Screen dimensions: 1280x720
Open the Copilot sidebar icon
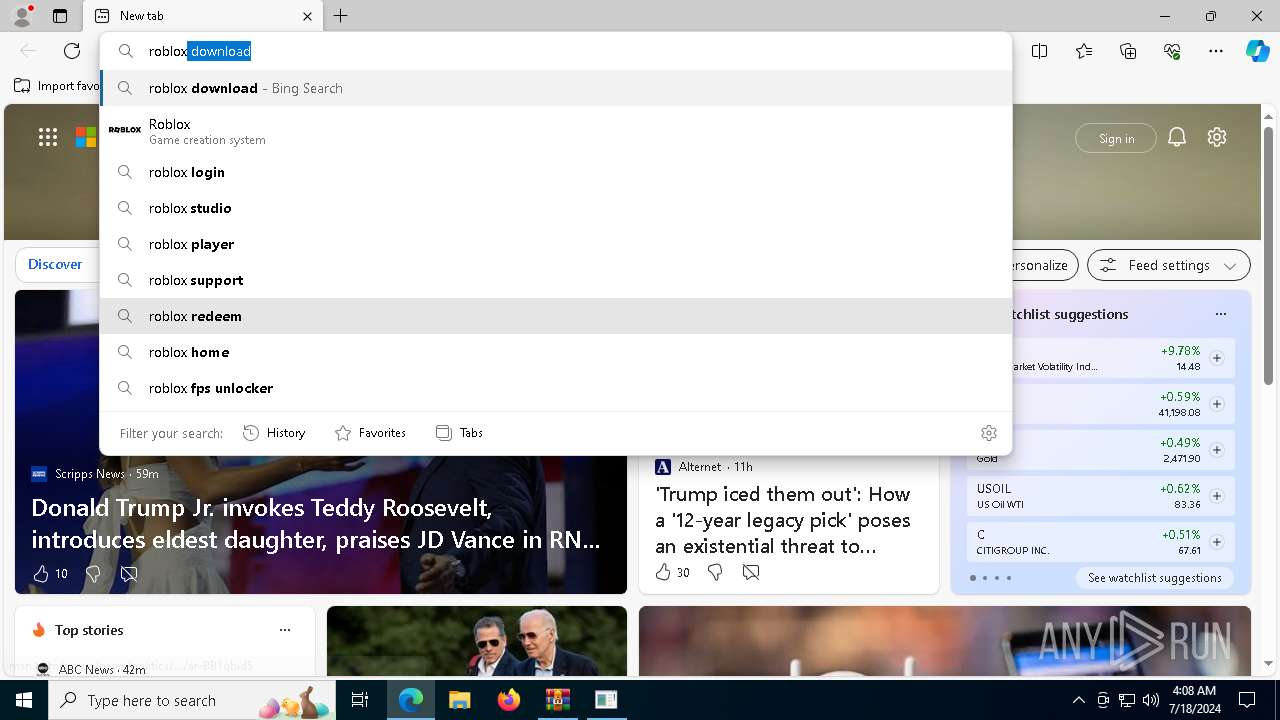(1257, 51)
